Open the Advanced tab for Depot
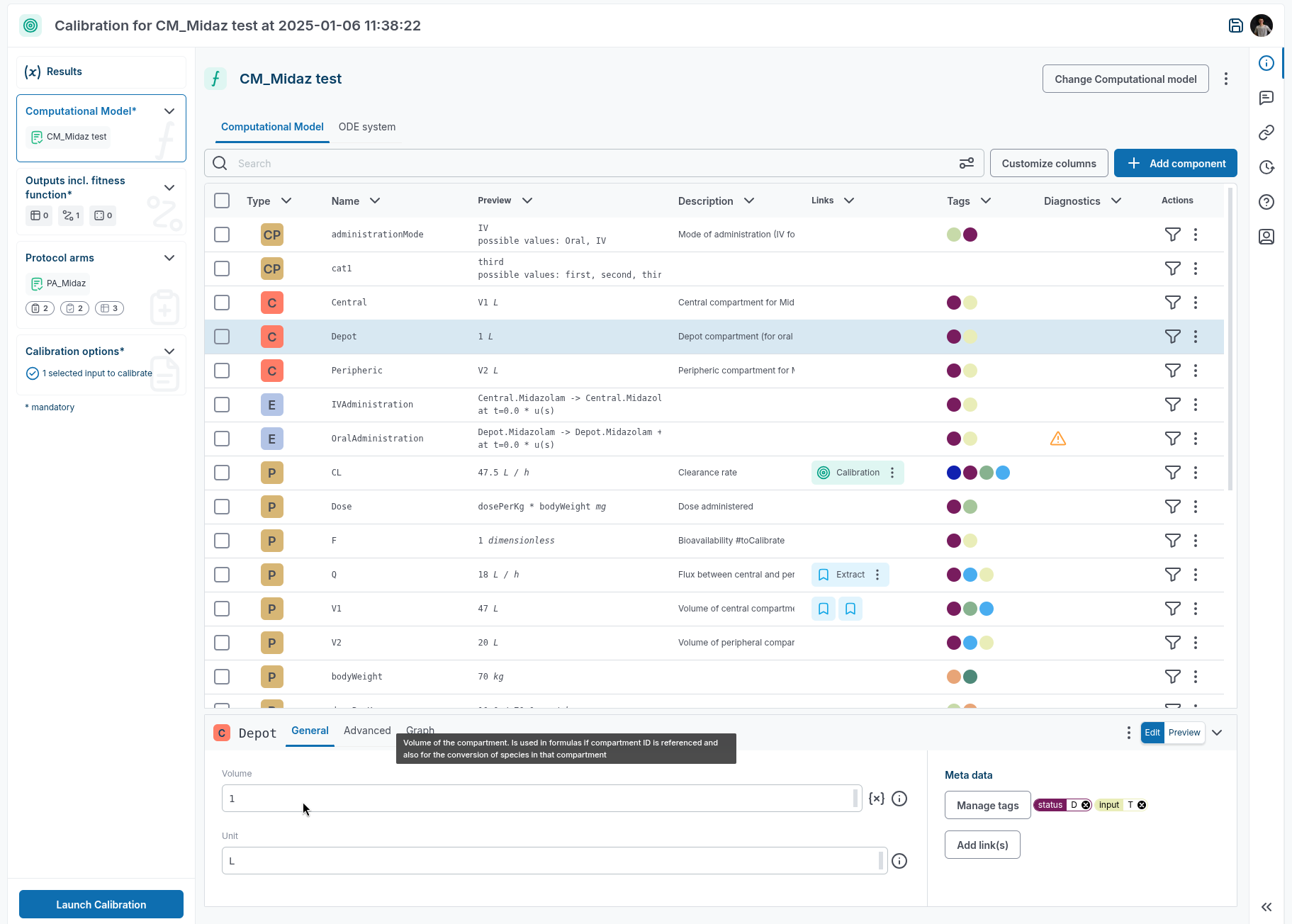The width and height of the screenshot is (1292, 924). tap(367, 731)
